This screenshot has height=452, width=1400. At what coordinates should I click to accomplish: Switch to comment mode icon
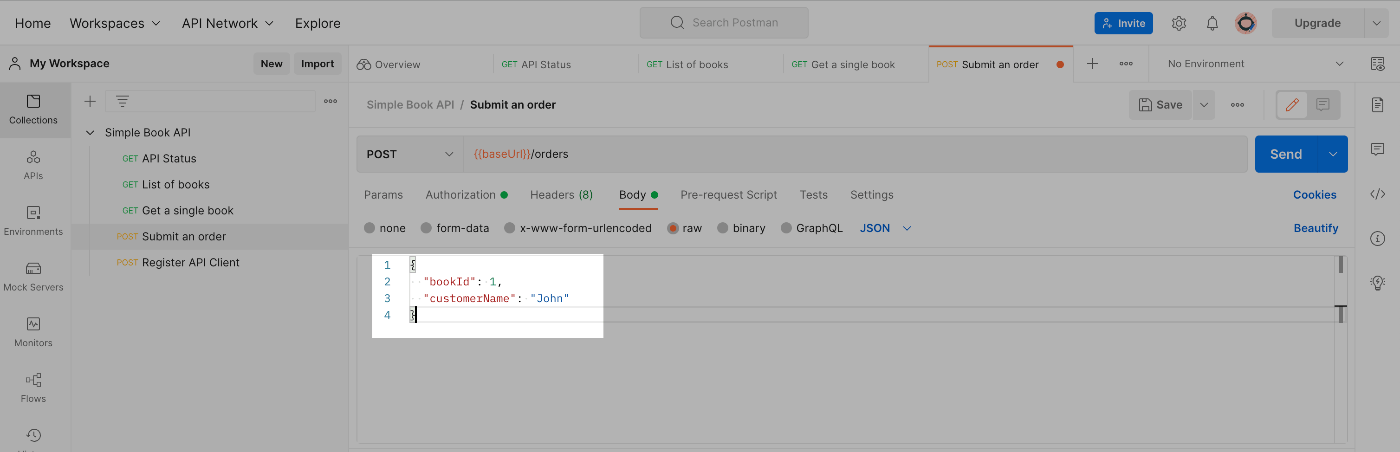1323,104
